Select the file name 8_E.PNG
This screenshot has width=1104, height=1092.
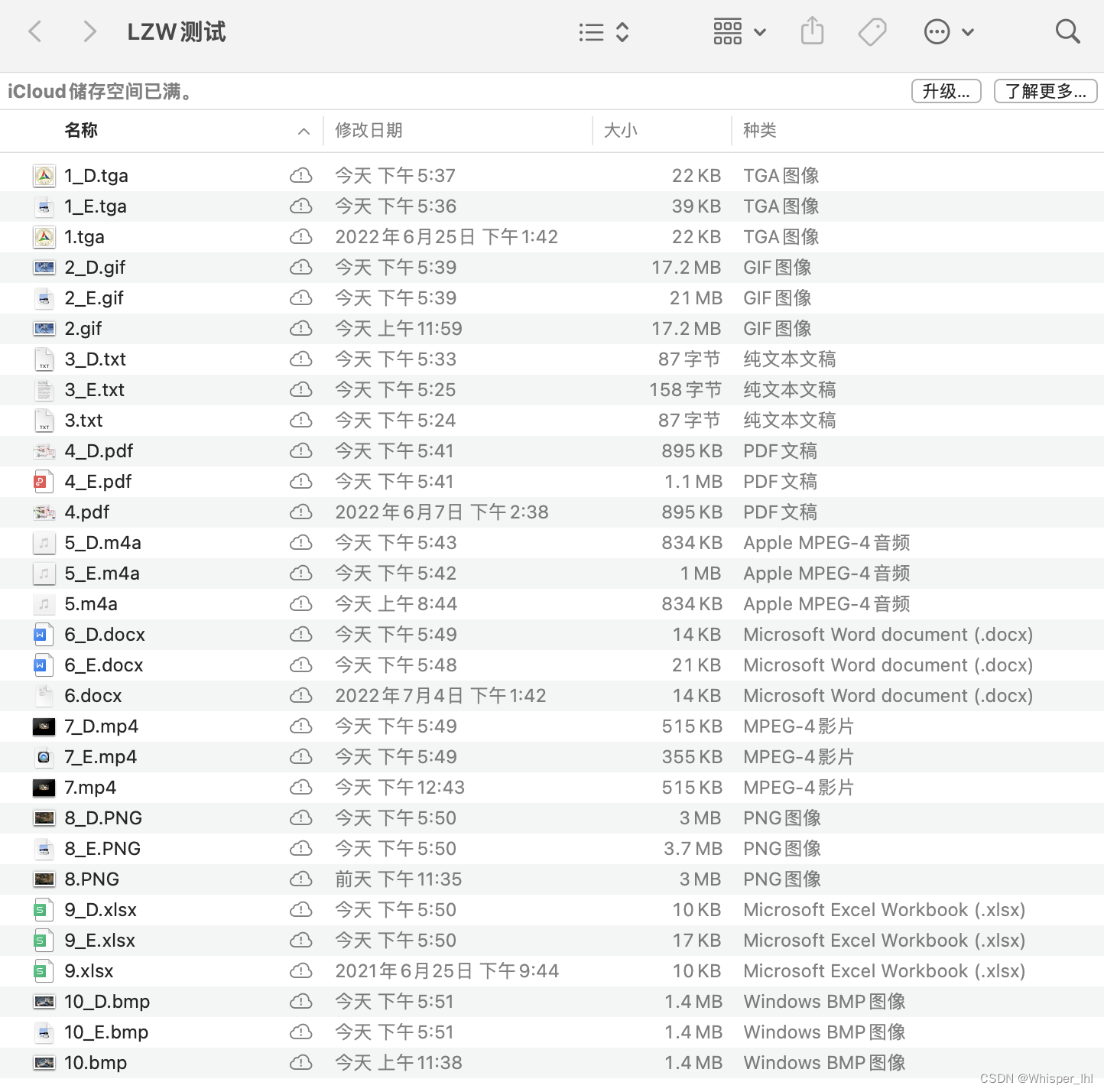(102, 849)
